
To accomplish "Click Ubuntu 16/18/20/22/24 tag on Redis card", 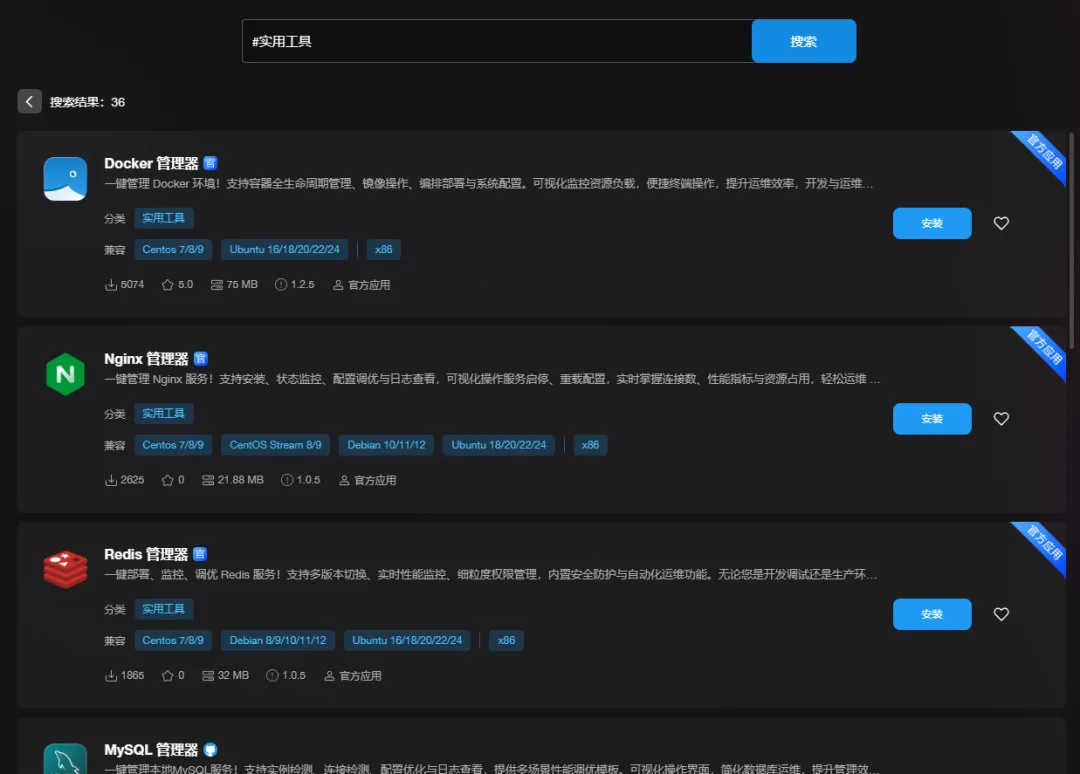I will coord(407,640).
